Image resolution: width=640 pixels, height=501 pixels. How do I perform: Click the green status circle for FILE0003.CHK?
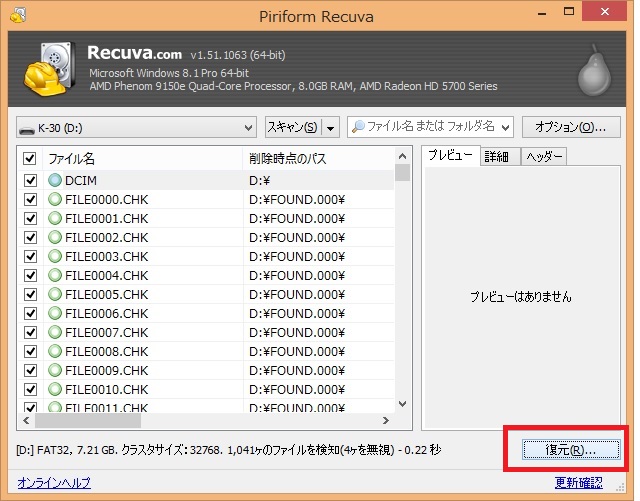tap(55, 256)
